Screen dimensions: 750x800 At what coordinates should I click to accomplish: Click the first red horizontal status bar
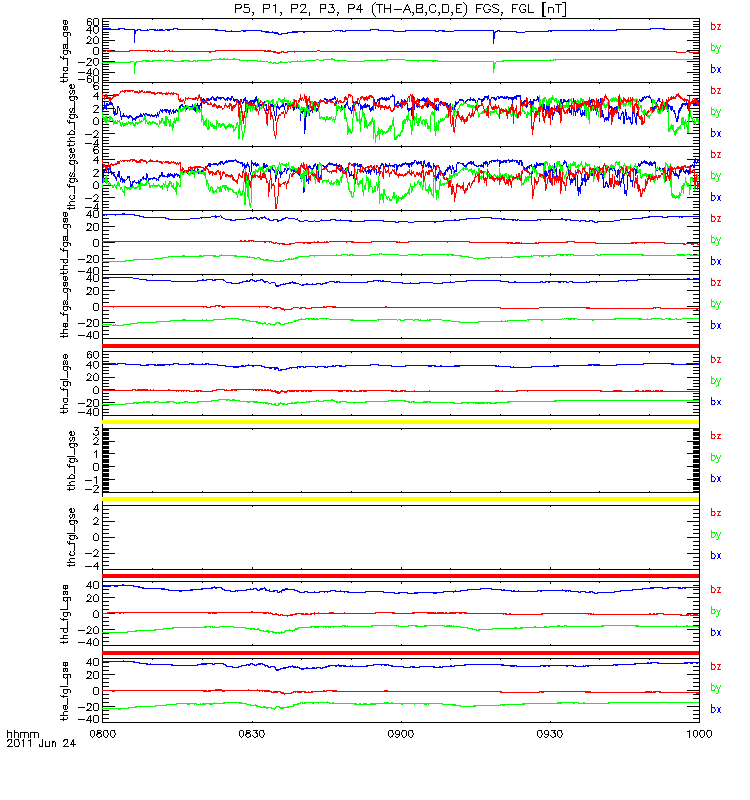[401, 346]
